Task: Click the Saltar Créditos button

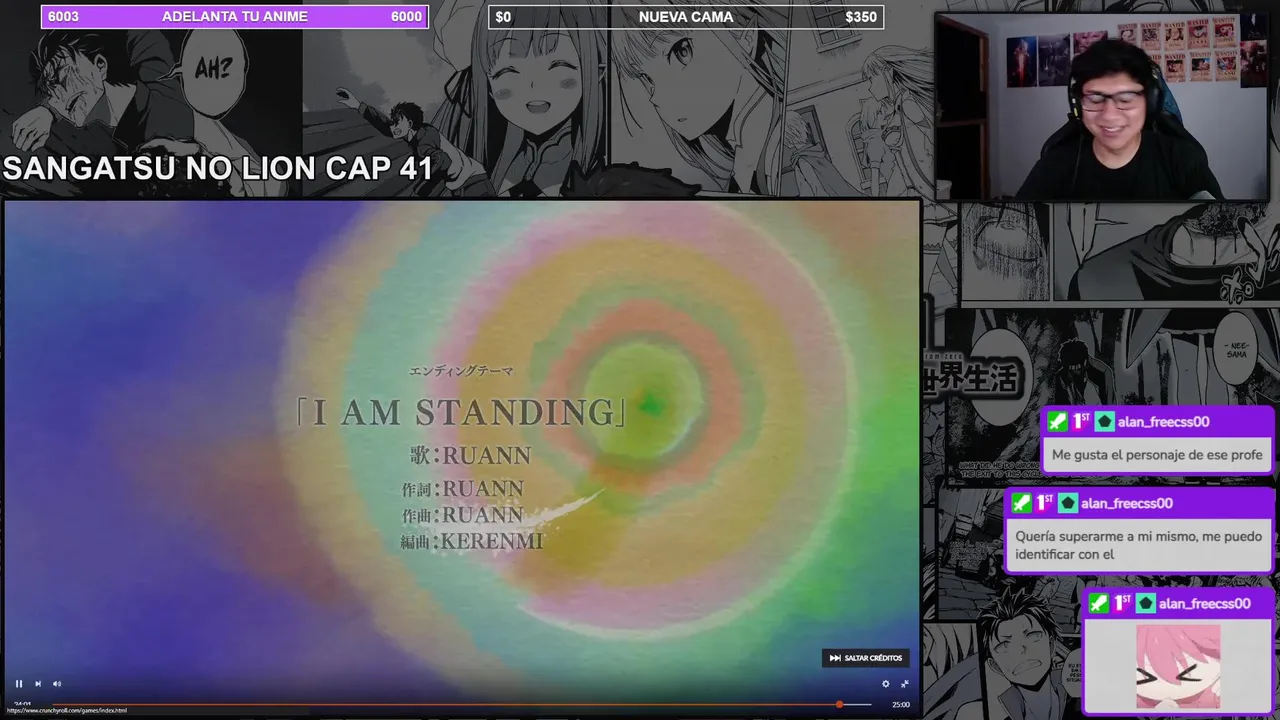Action: (x=866, y=658)
